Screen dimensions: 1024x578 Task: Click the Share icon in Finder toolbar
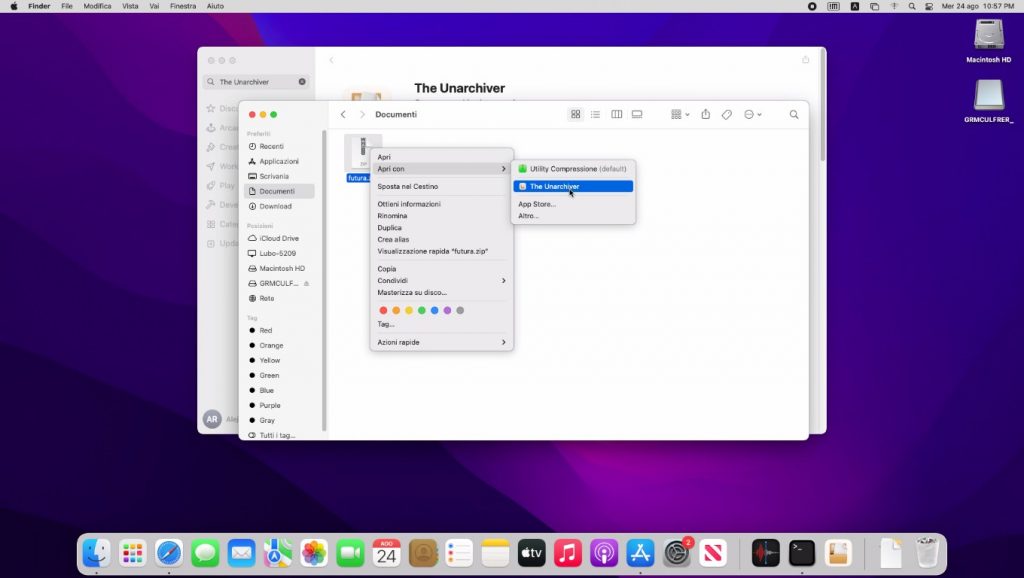tap(705, 115)
